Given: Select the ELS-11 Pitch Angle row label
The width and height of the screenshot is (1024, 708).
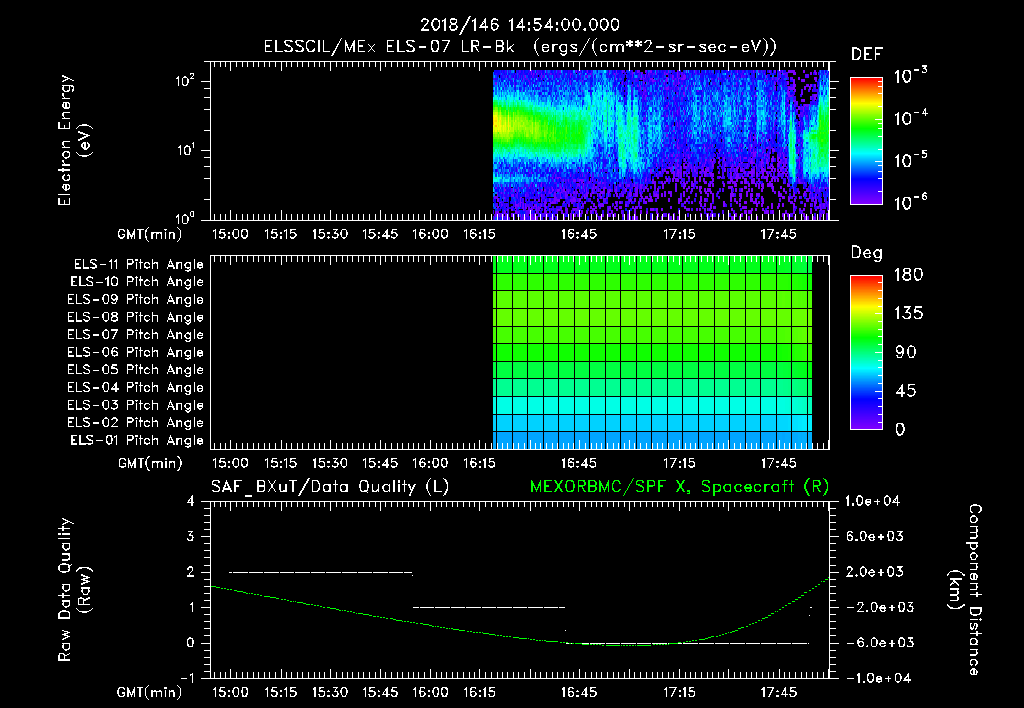Looking at the screenshot, I should coord(138,265).
